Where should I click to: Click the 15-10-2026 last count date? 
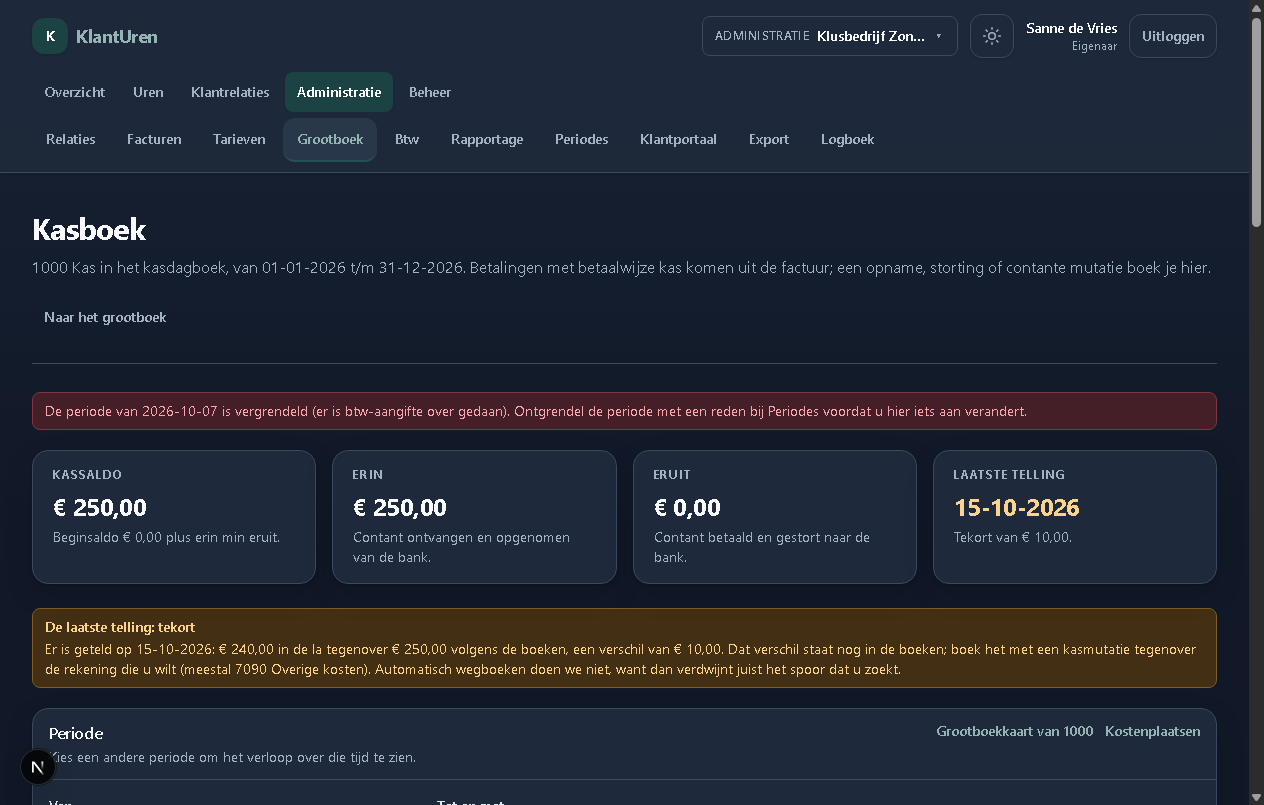(x=1017, y=508)
